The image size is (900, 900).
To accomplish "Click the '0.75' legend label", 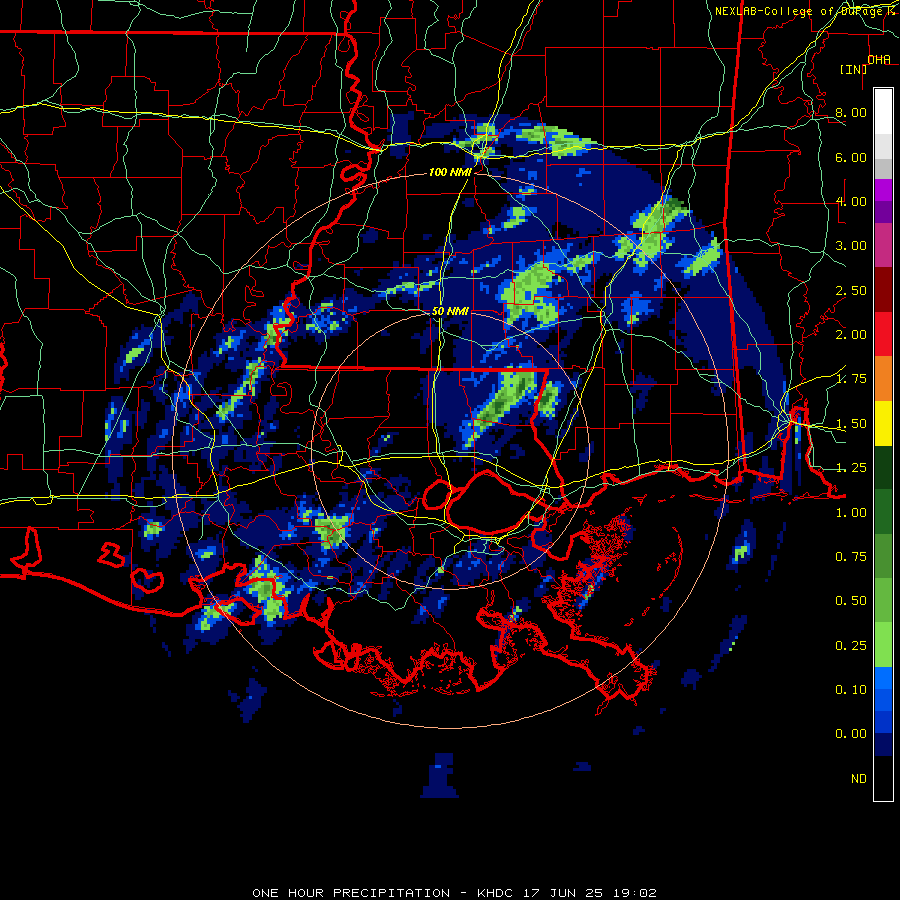I will 851,557.
